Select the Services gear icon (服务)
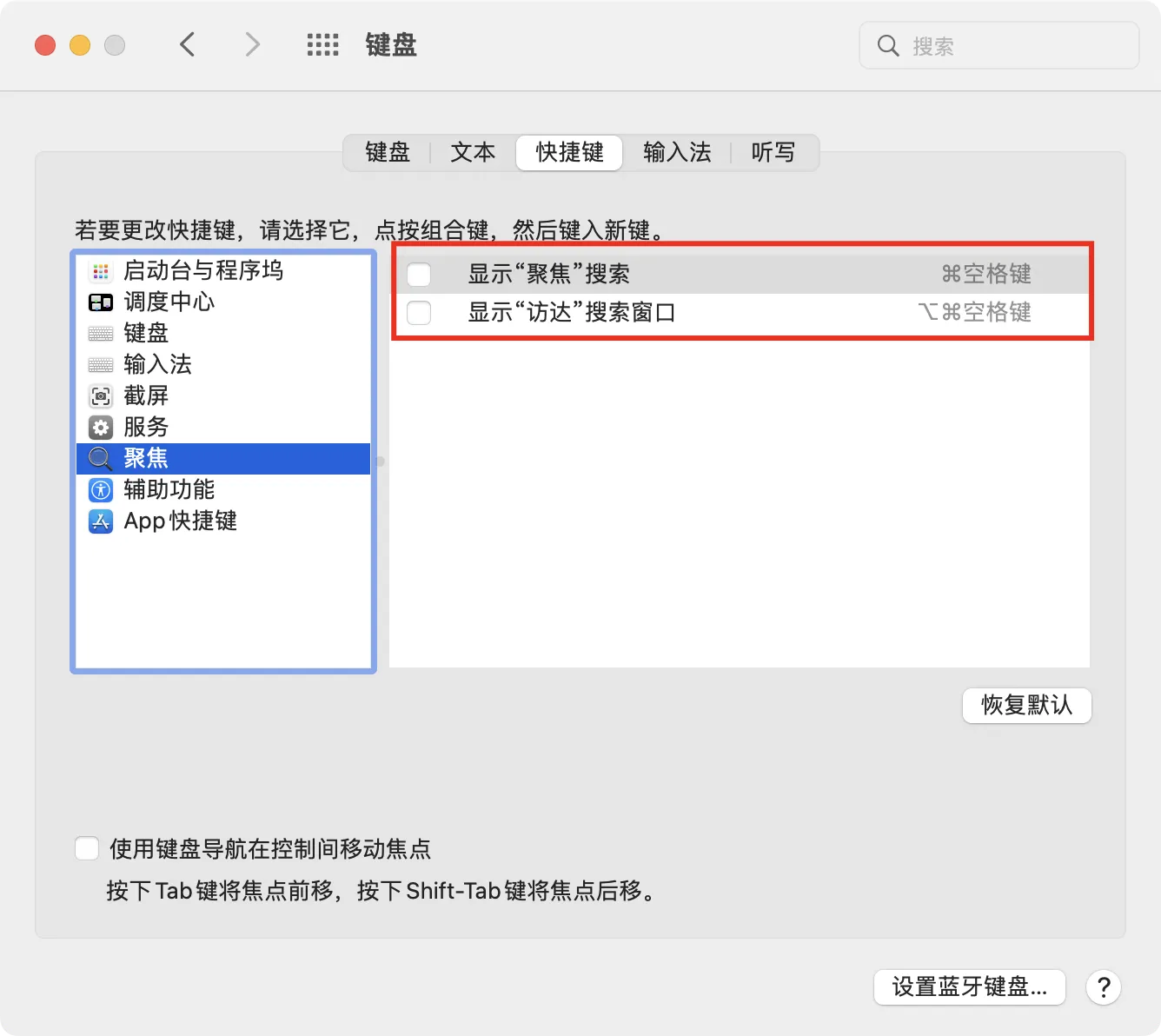The width and height of the screenshot is (1161, 1036). 101,428
